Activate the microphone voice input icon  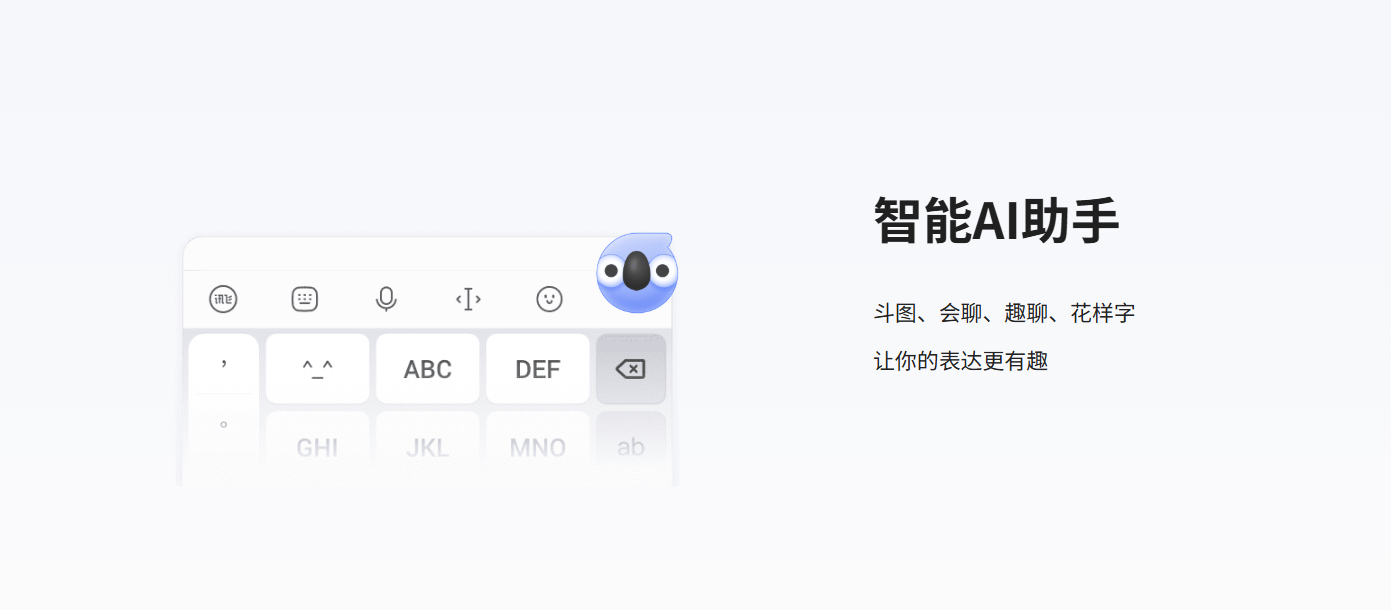click(x=386, y=299)
